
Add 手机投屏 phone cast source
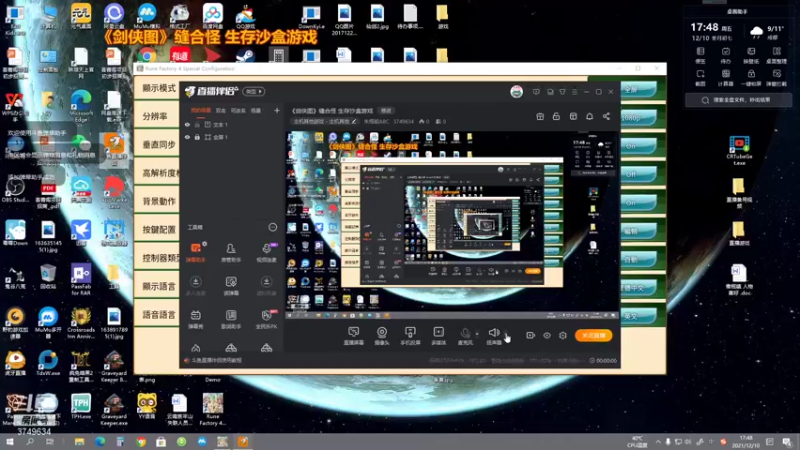tap(410, 336)
